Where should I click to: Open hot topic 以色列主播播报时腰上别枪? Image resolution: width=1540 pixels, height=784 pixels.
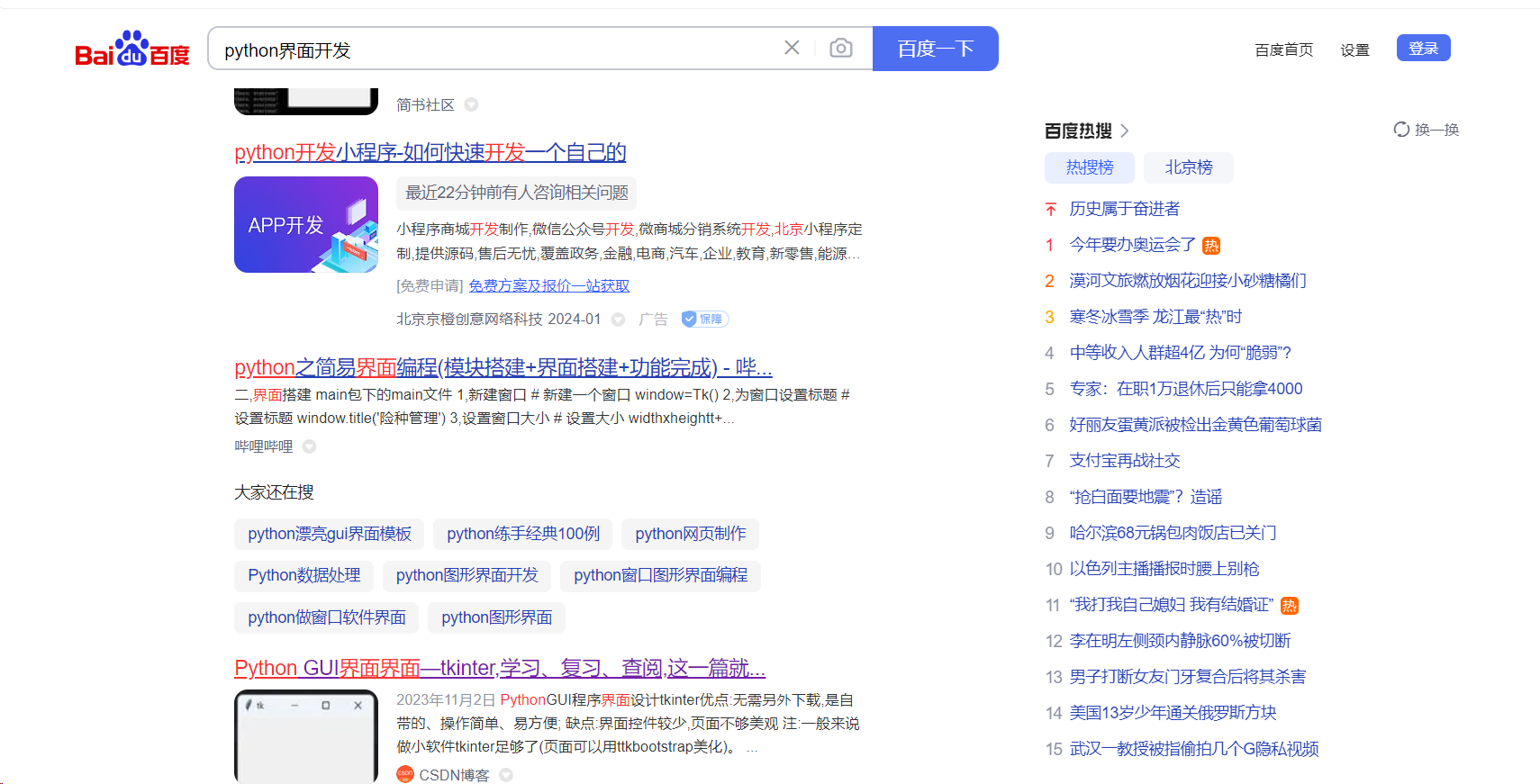[x=1164, y=569]
